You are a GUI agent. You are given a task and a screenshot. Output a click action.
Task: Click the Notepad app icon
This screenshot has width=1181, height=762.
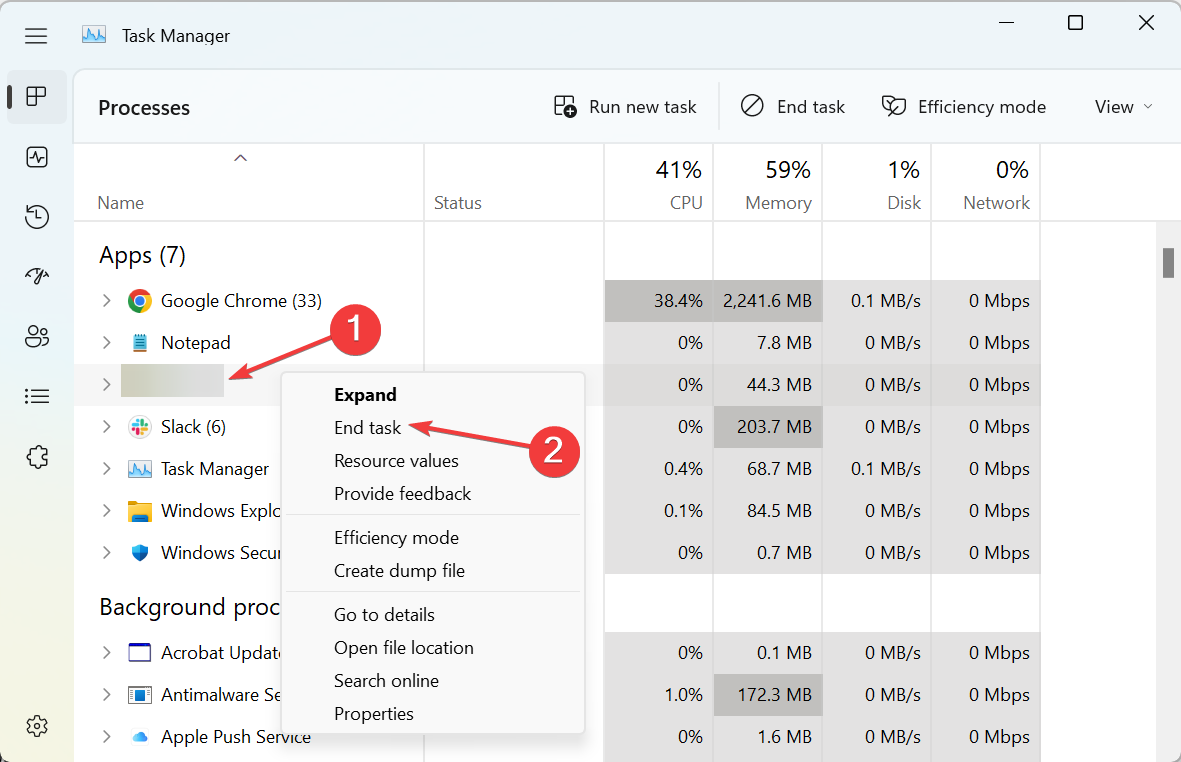tap(139, 343)
